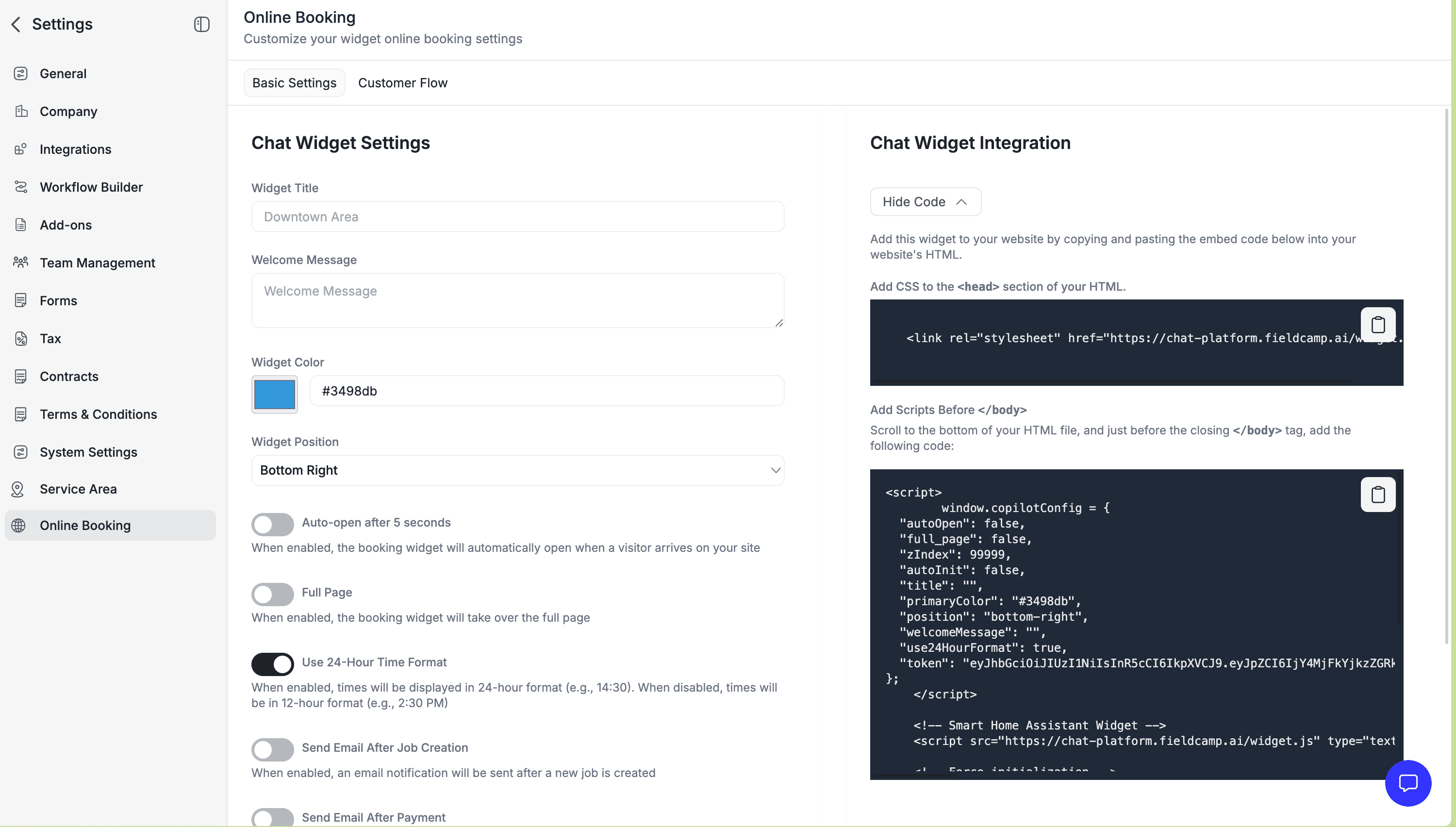This screenshot has width=1456, height=827.
Task: Click the Service Area map pin icon
Action: pos(18,489)
